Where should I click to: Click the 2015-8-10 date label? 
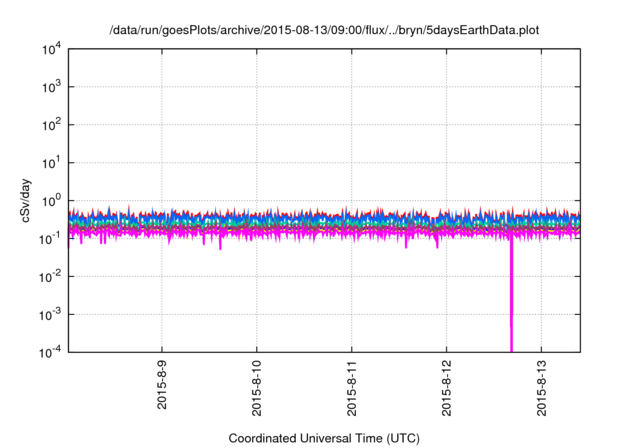point(257,388)
